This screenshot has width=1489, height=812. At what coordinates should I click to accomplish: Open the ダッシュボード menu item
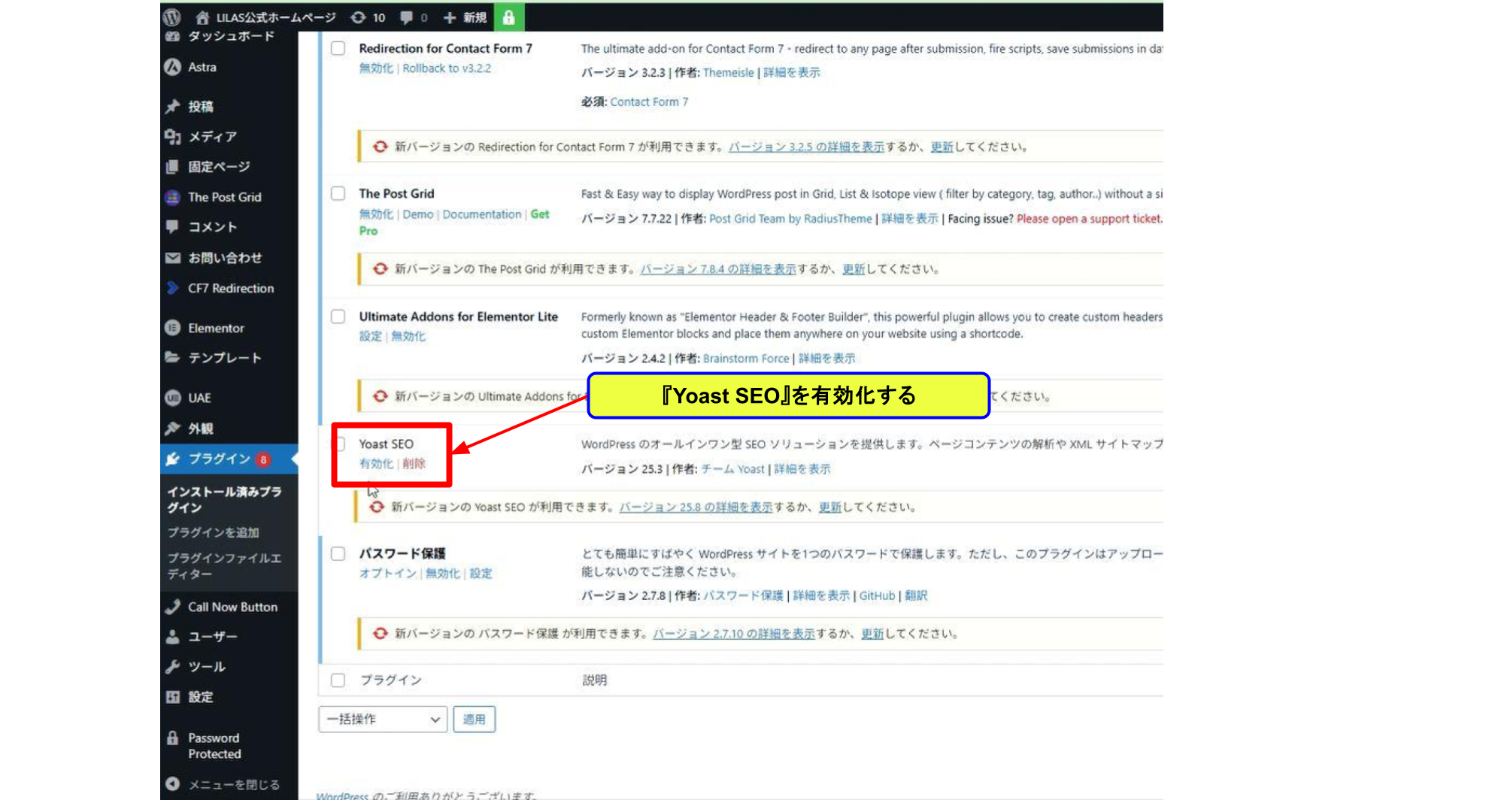230,36
